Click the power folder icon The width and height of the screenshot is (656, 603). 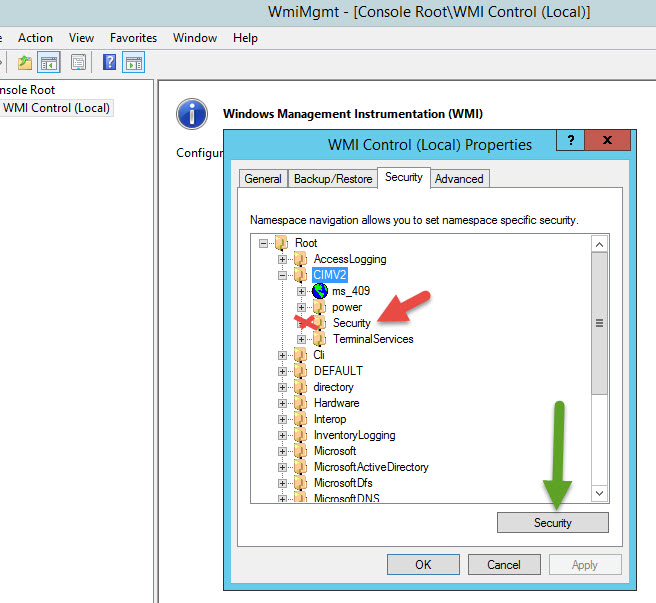coord(320,307)
